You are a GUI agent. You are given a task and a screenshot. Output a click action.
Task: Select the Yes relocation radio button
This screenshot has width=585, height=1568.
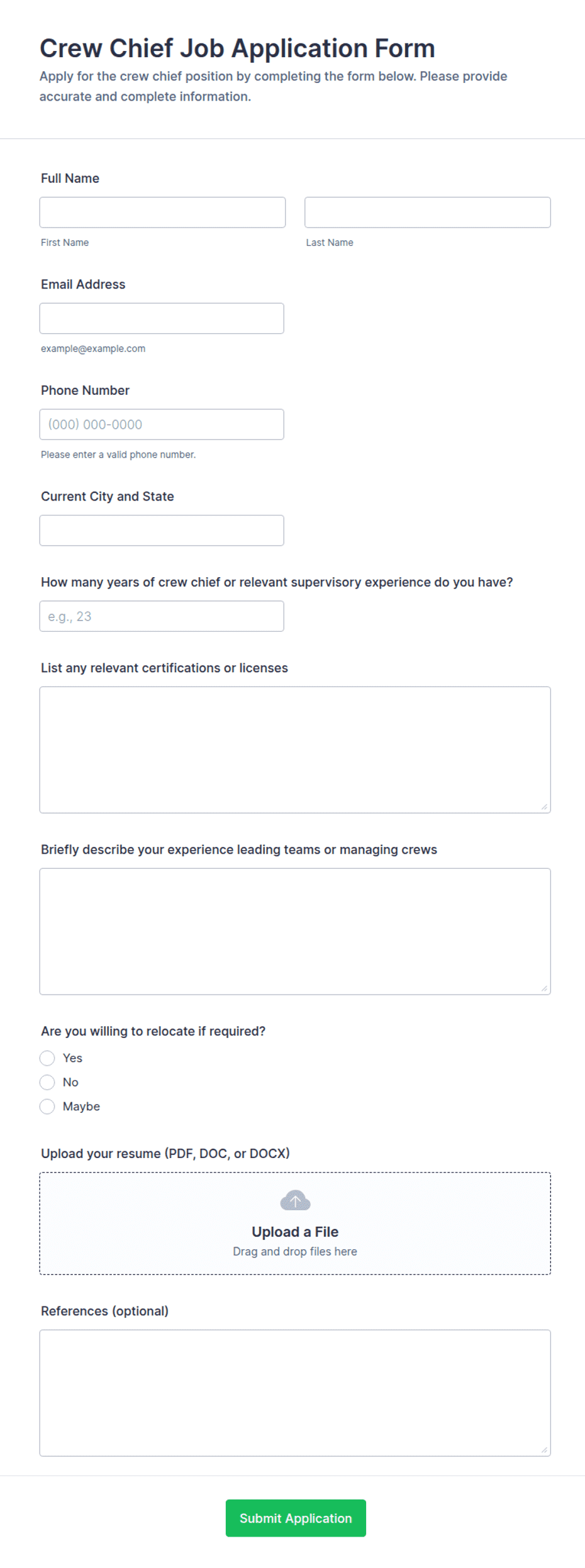[47, 1058]
